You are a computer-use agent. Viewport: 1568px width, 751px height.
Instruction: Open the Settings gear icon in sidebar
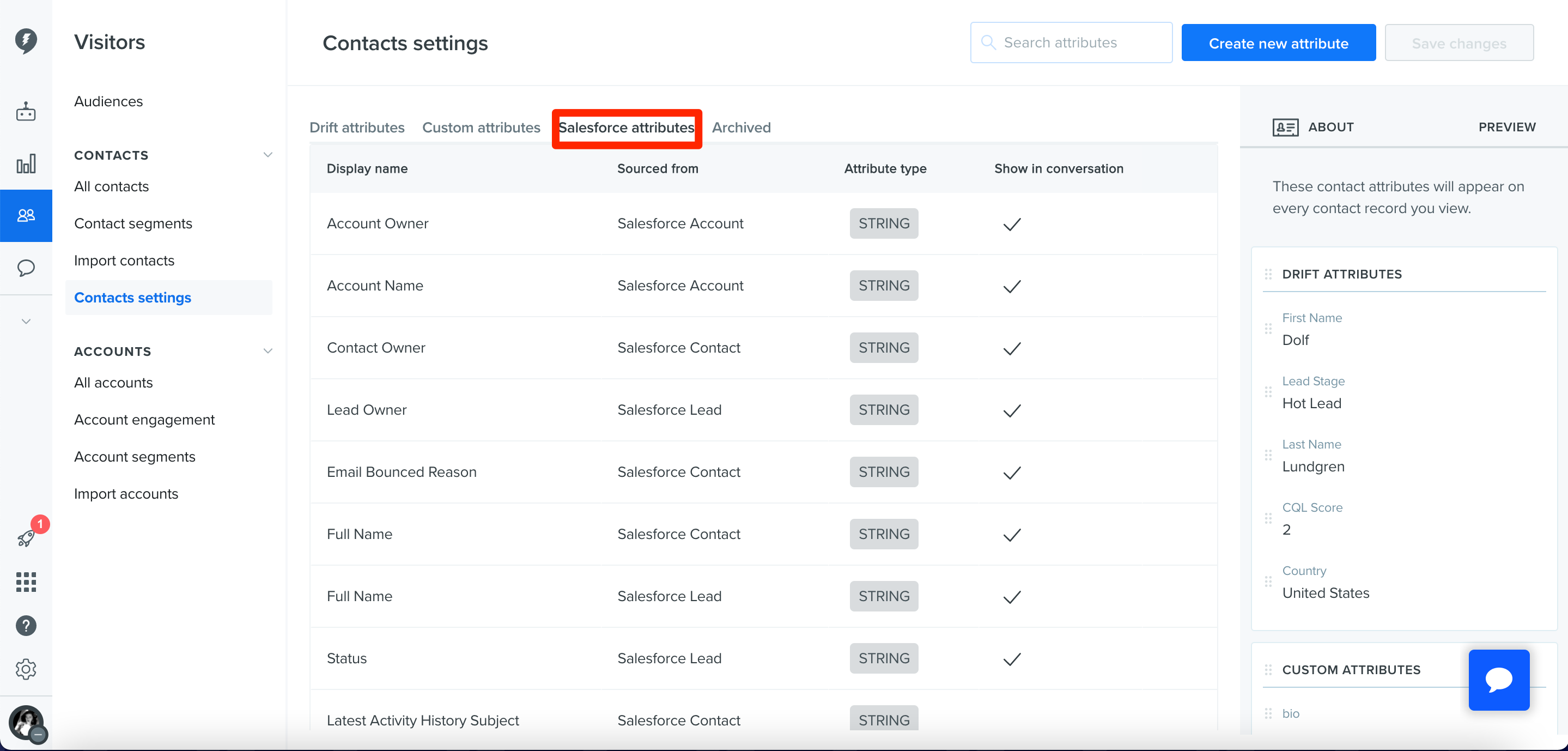click(26, 669)
